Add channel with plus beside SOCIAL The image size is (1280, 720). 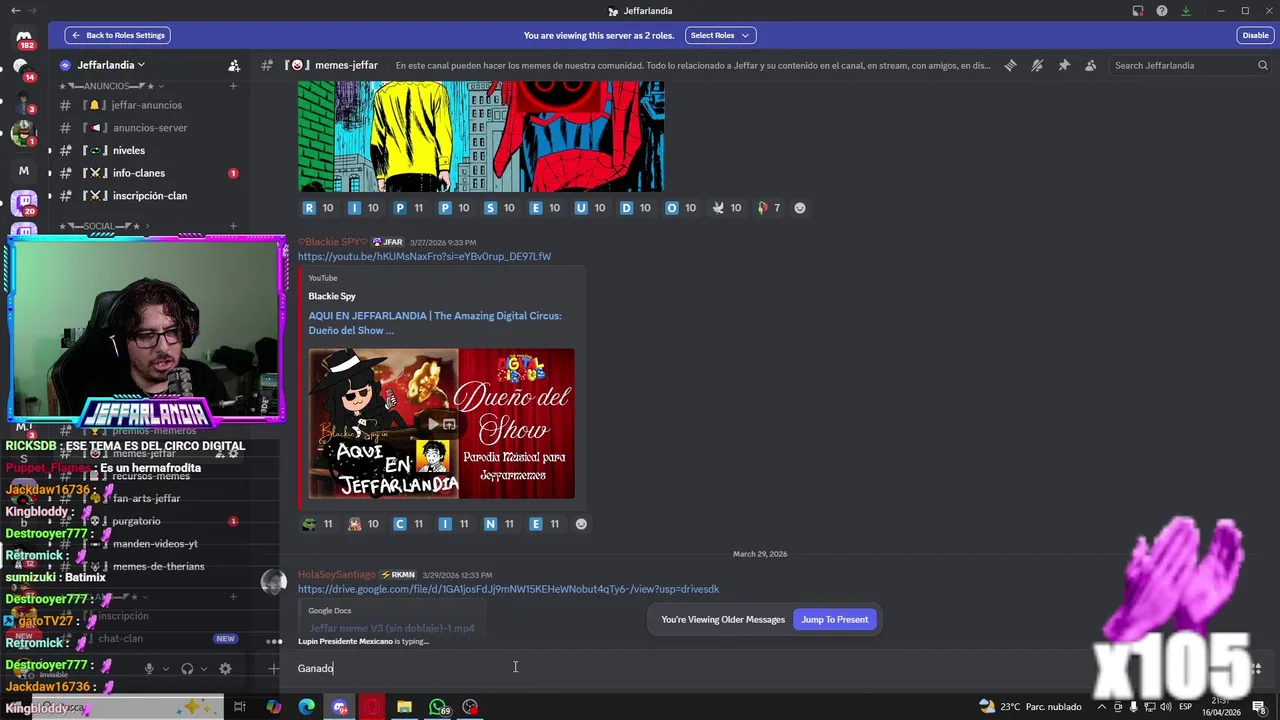[233, 226]
